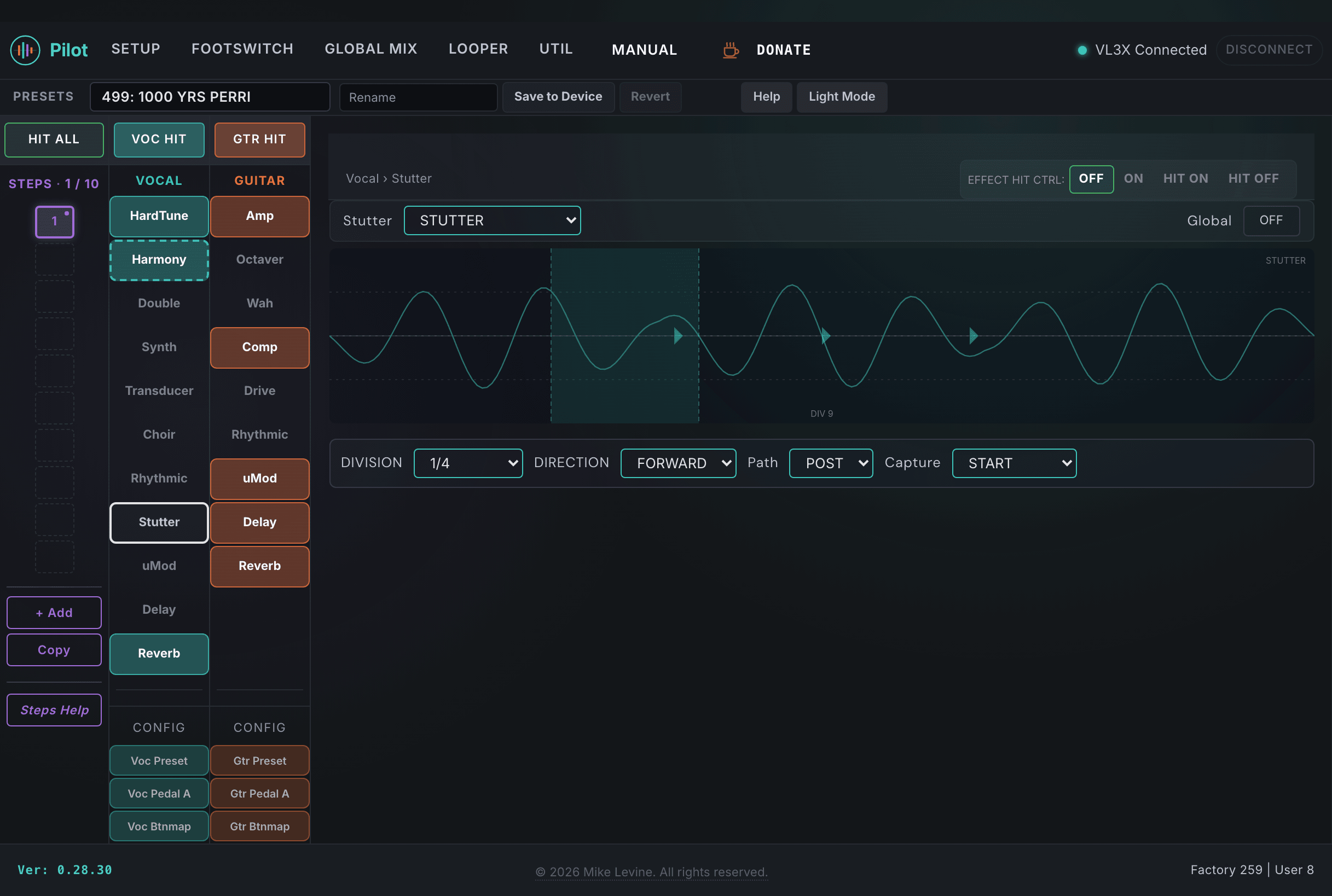This screenshot has height=896, width=1332.
Task: Click the Rename input field
Action: point(418,98)
